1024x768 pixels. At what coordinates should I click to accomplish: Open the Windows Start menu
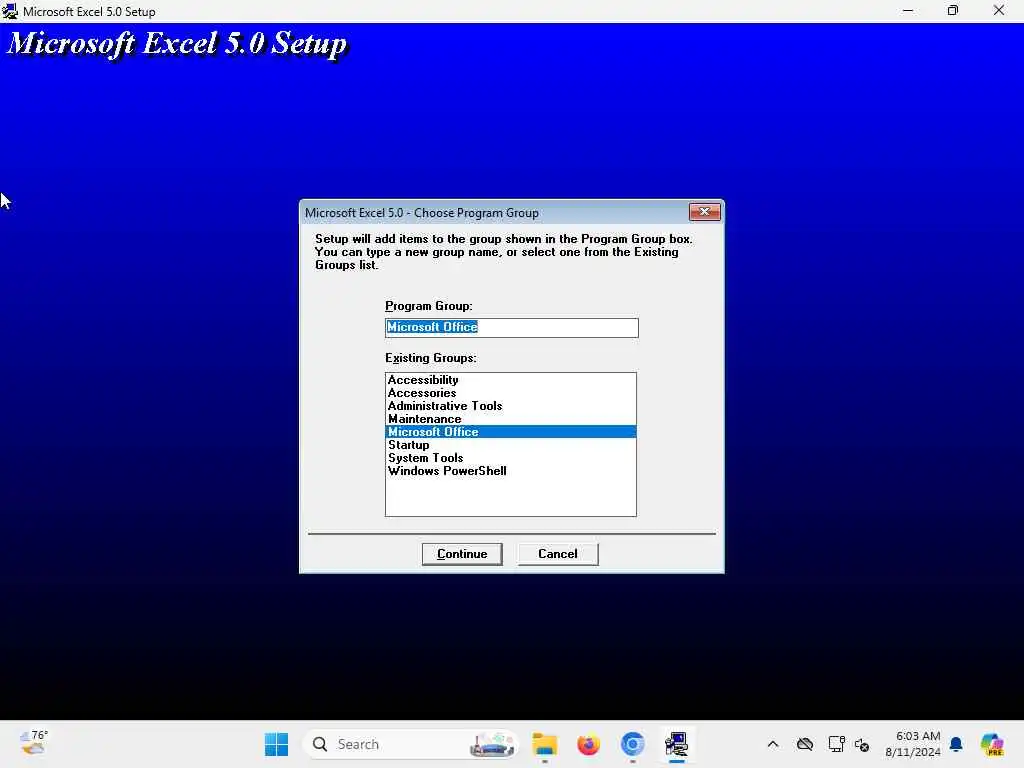pyautogui.click(x=276, y=744)
